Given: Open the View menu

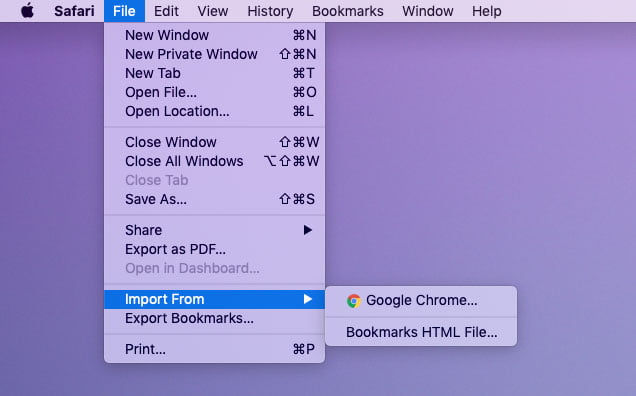Looking at the screenshot, I should pos(213,11).
